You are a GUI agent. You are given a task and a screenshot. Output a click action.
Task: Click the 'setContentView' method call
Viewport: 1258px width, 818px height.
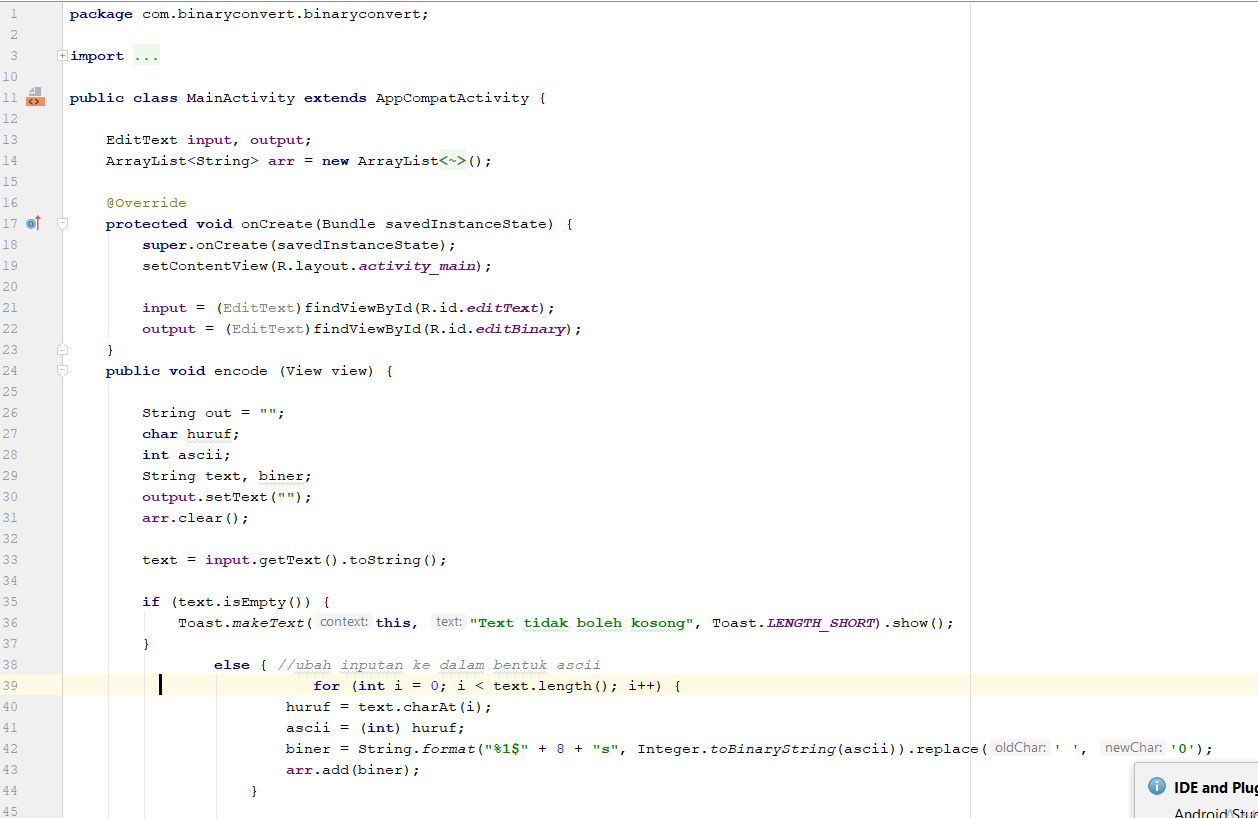tap(205, 266)
